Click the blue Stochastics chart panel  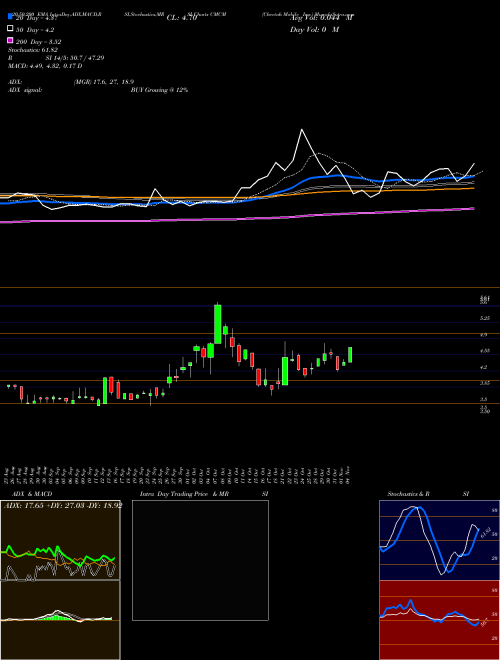[x=439, y=540]
